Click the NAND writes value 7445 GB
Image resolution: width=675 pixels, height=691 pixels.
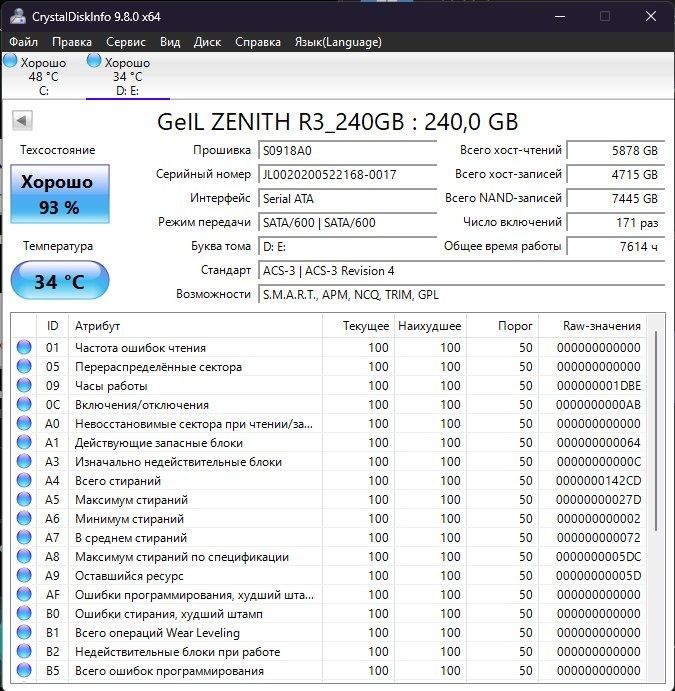(x=616, y=199)
